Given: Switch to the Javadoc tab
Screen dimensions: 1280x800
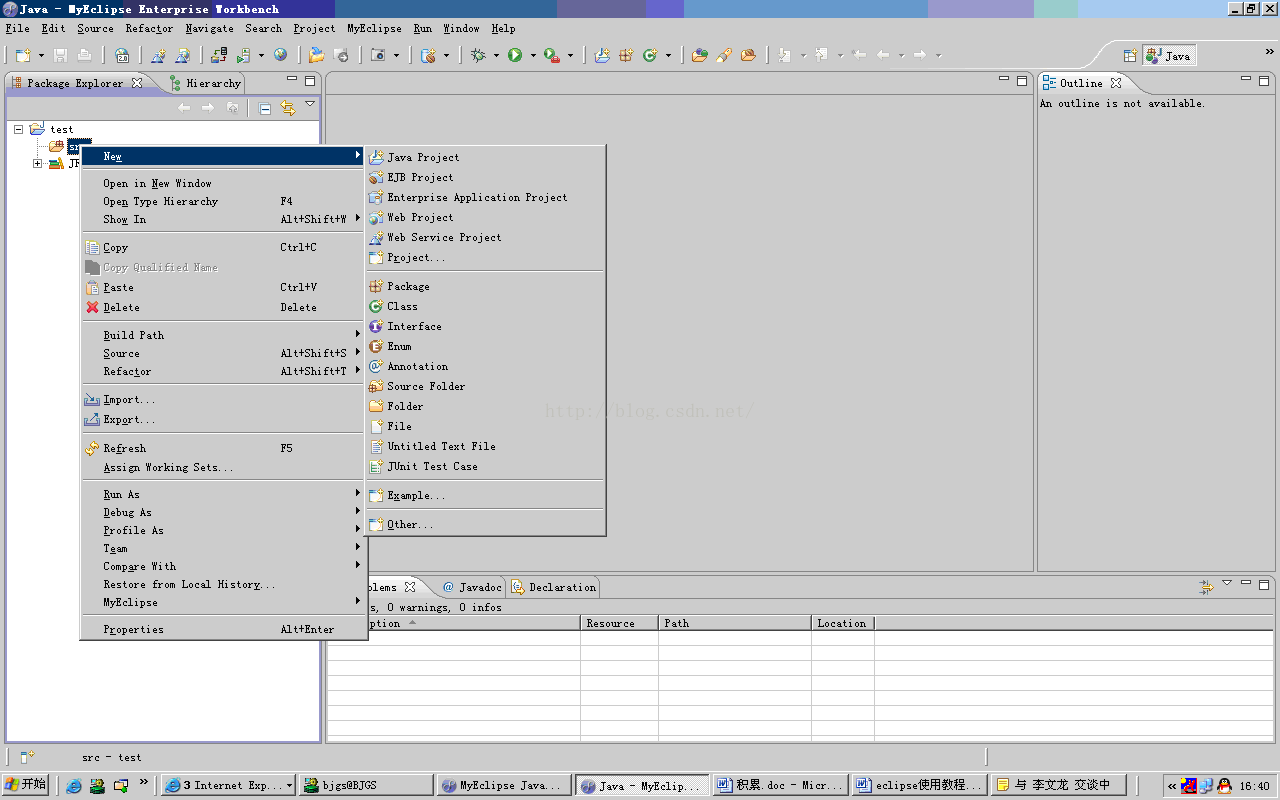Looking at the screenshot, I should click(x=471, y=587).
